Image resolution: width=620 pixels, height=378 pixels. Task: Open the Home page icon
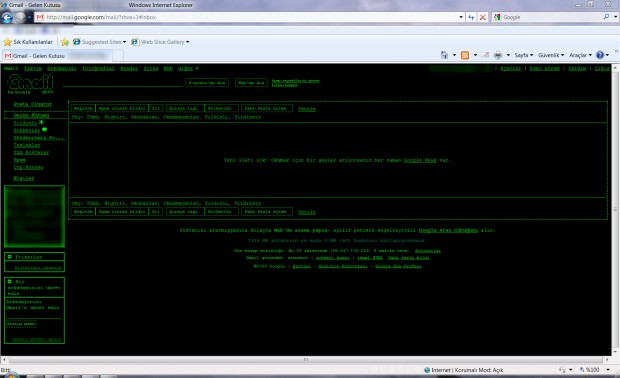pos(444,55)
